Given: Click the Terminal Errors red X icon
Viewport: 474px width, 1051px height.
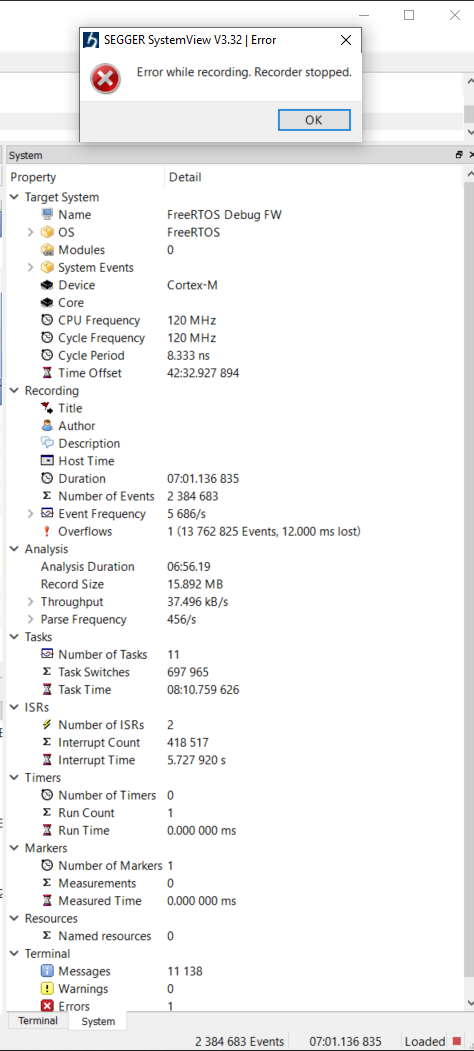Looking at the screenshot, I should [47, 1006].
